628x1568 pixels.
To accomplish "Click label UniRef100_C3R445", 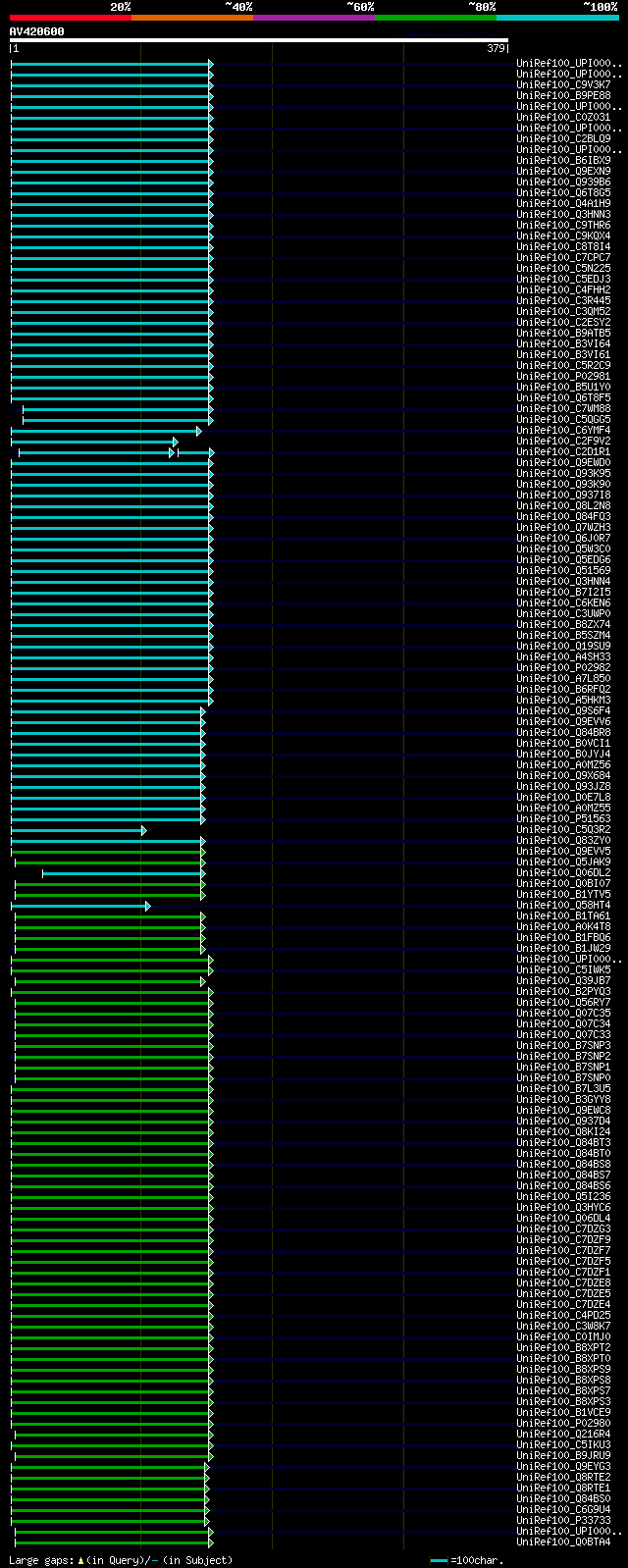I will tap(563, 301).
